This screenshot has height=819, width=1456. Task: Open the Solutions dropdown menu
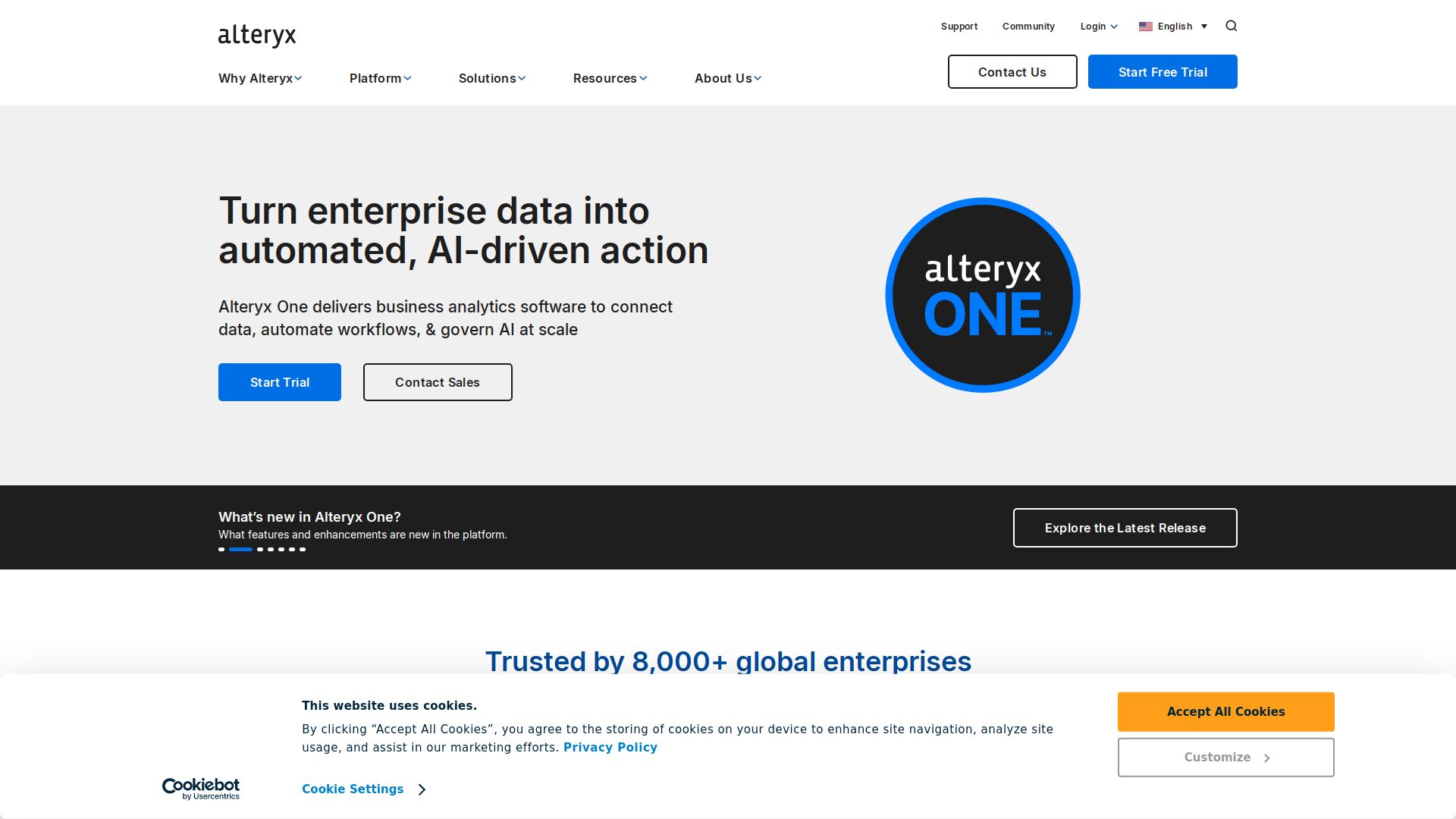(491, 78)
